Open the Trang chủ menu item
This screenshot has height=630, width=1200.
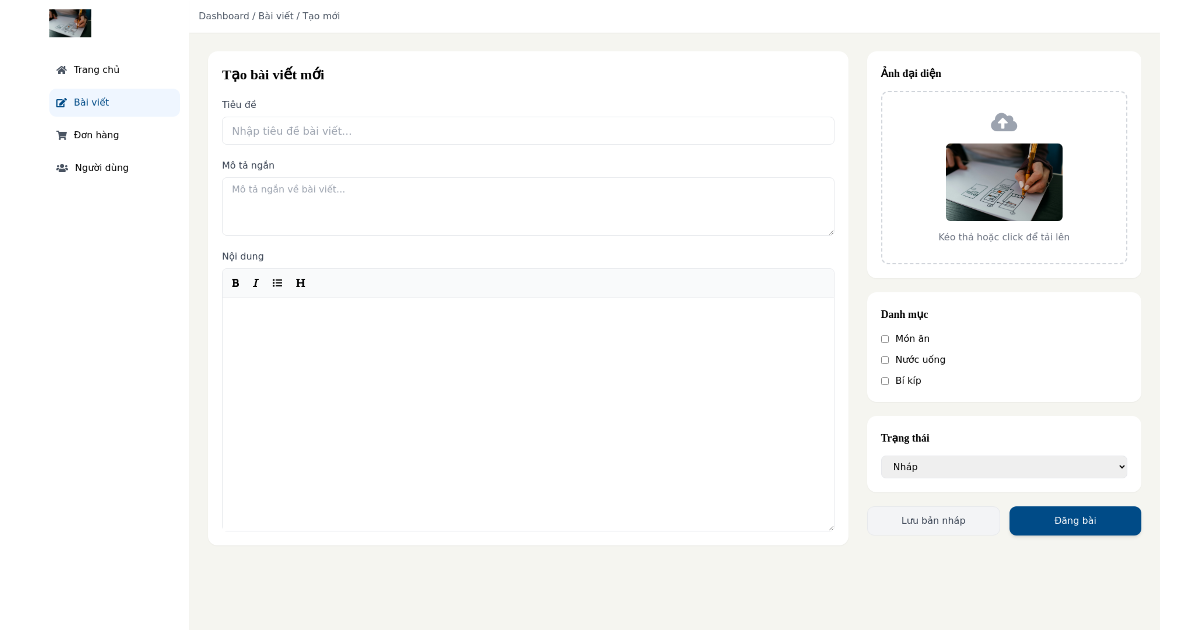tap(114, 70)
